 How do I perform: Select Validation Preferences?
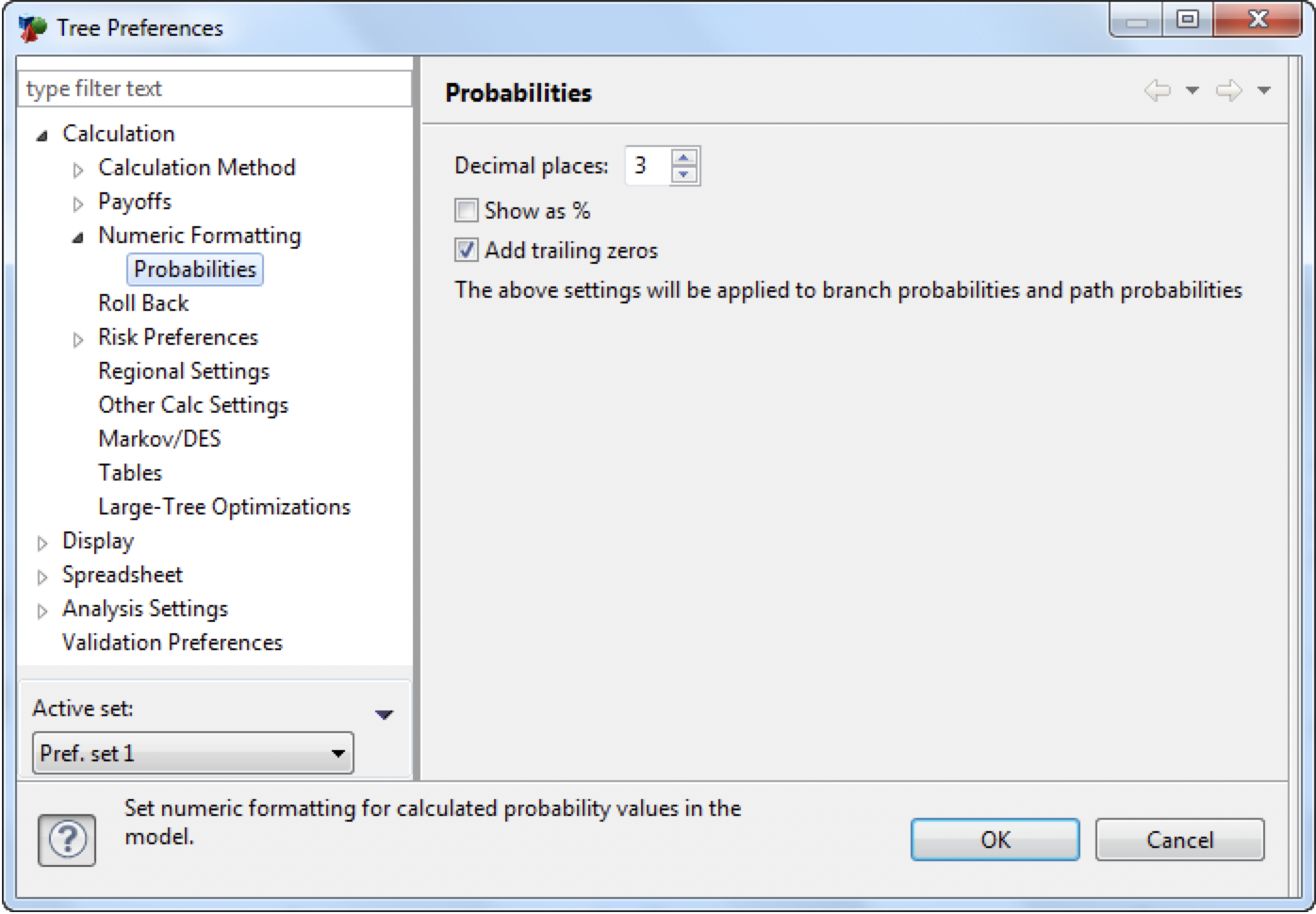point(172,642)
